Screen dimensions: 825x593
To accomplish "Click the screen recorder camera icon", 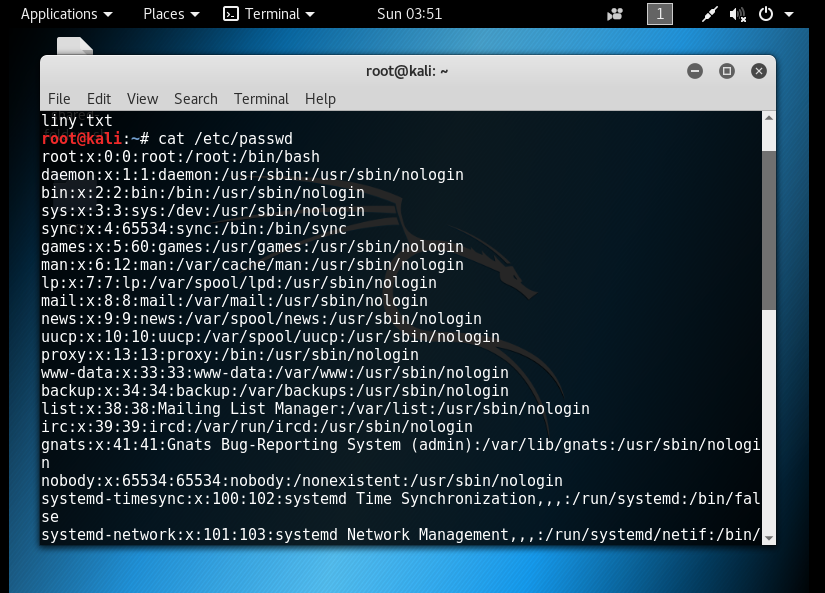I will (x=615, y=14).
